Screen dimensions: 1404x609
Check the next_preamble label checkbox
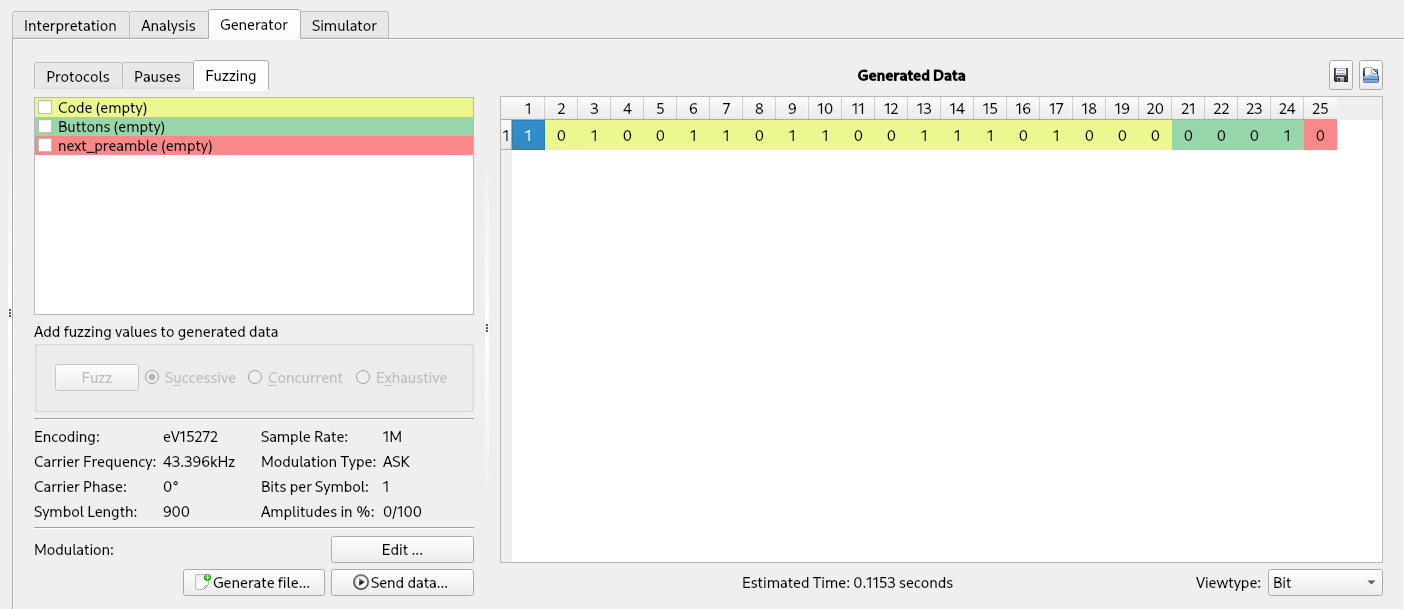pyautogui.click(x=45, y=146)
